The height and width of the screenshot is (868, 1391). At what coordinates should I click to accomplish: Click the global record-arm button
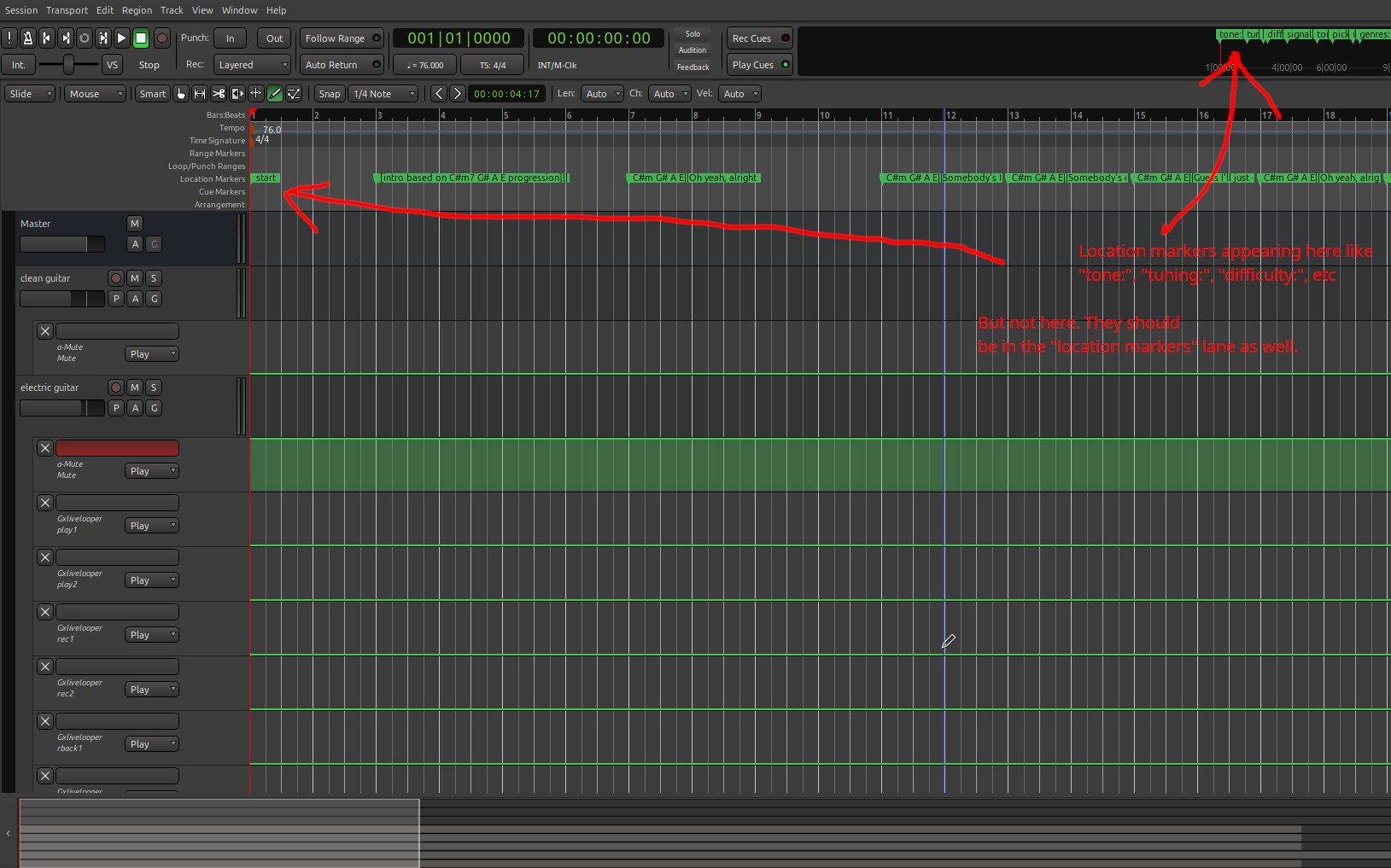(161, 38)
